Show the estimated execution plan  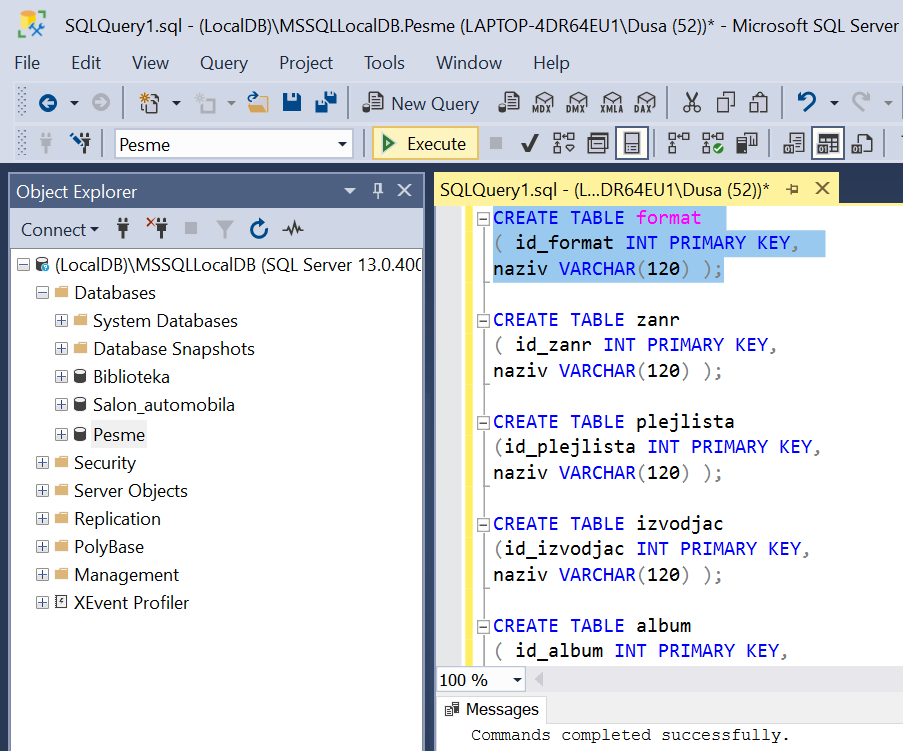564,143
